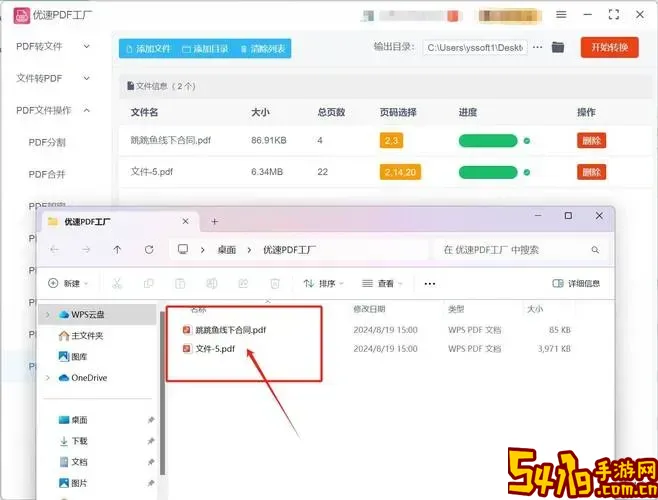
Task: Open the 排序 sort dropdown
Action: point(324,284)
